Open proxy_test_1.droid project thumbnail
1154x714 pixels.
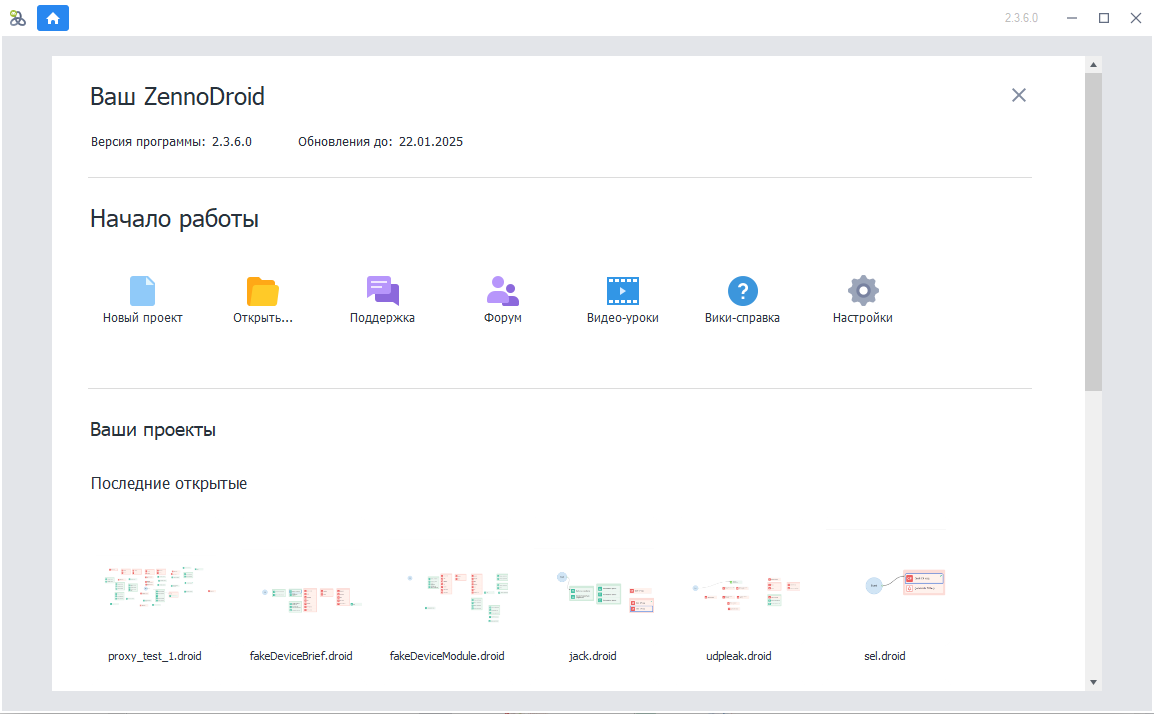coord(155,589)
